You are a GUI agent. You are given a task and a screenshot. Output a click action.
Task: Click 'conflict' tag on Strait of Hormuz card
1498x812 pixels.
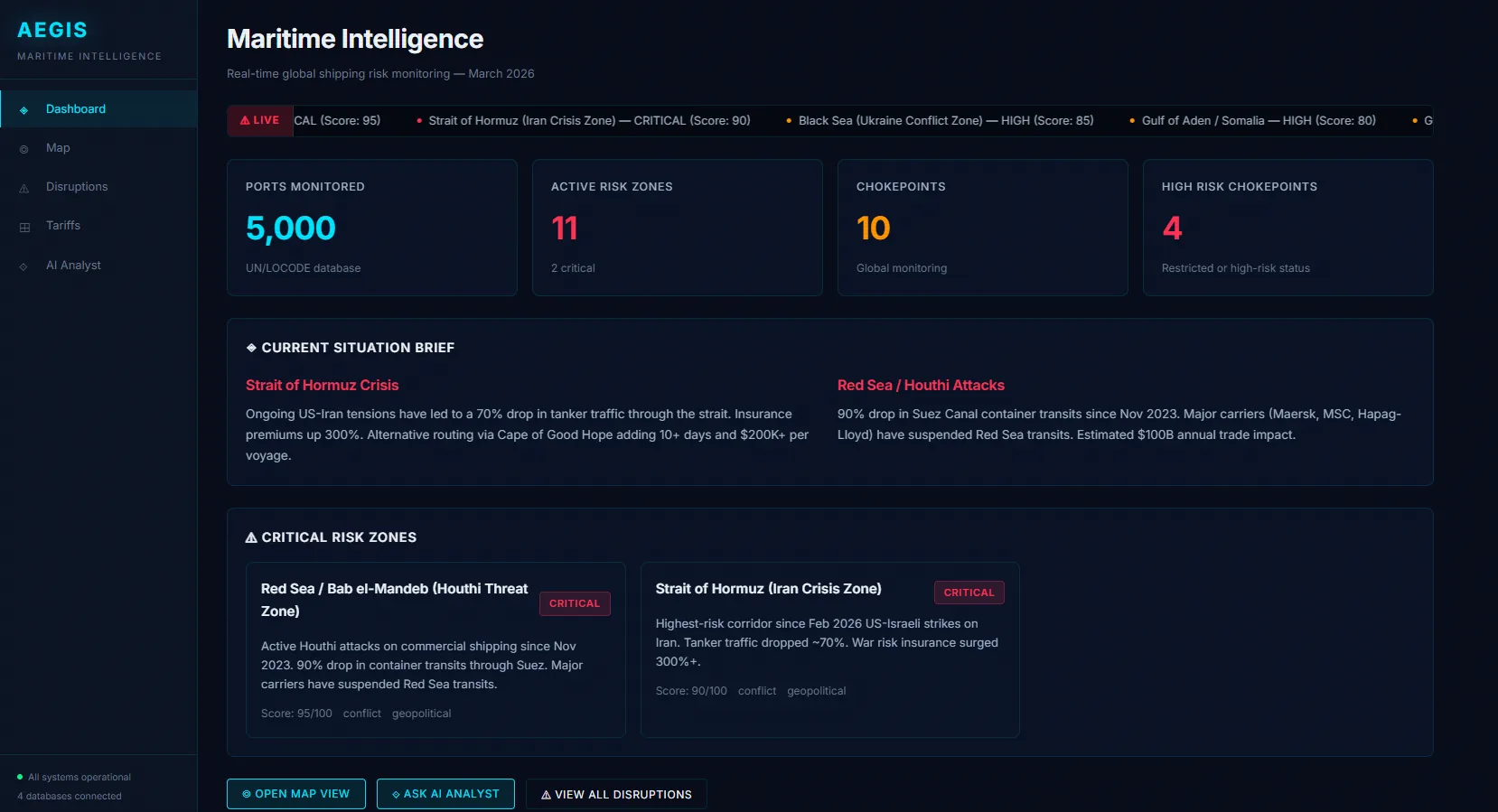[757, 691]
